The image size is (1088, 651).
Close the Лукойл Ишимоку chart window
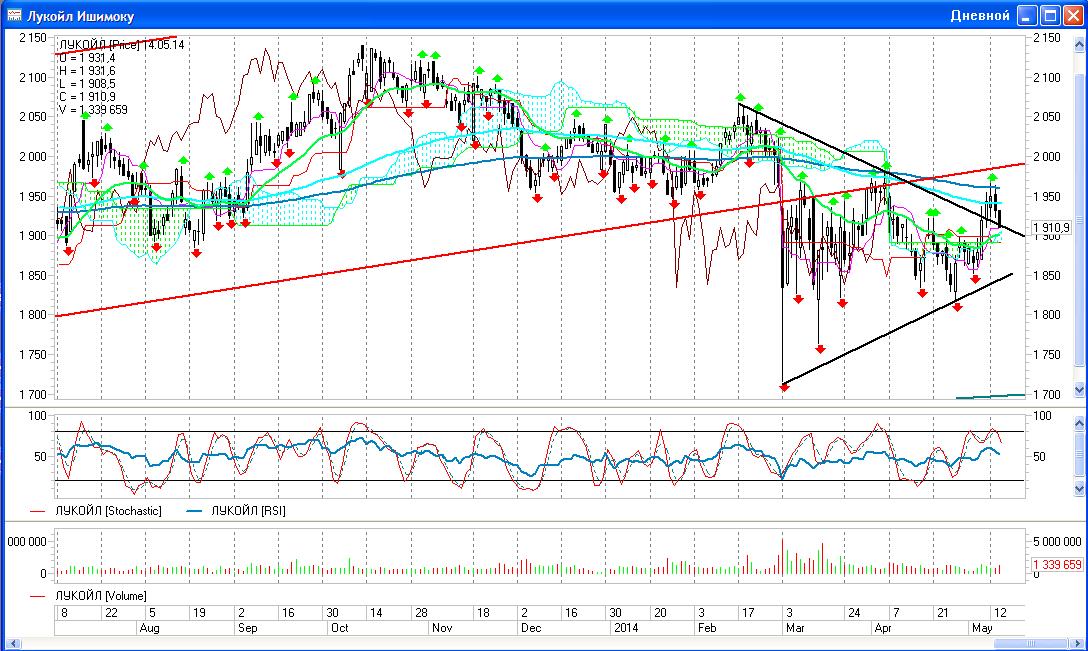pos(1073,15)
